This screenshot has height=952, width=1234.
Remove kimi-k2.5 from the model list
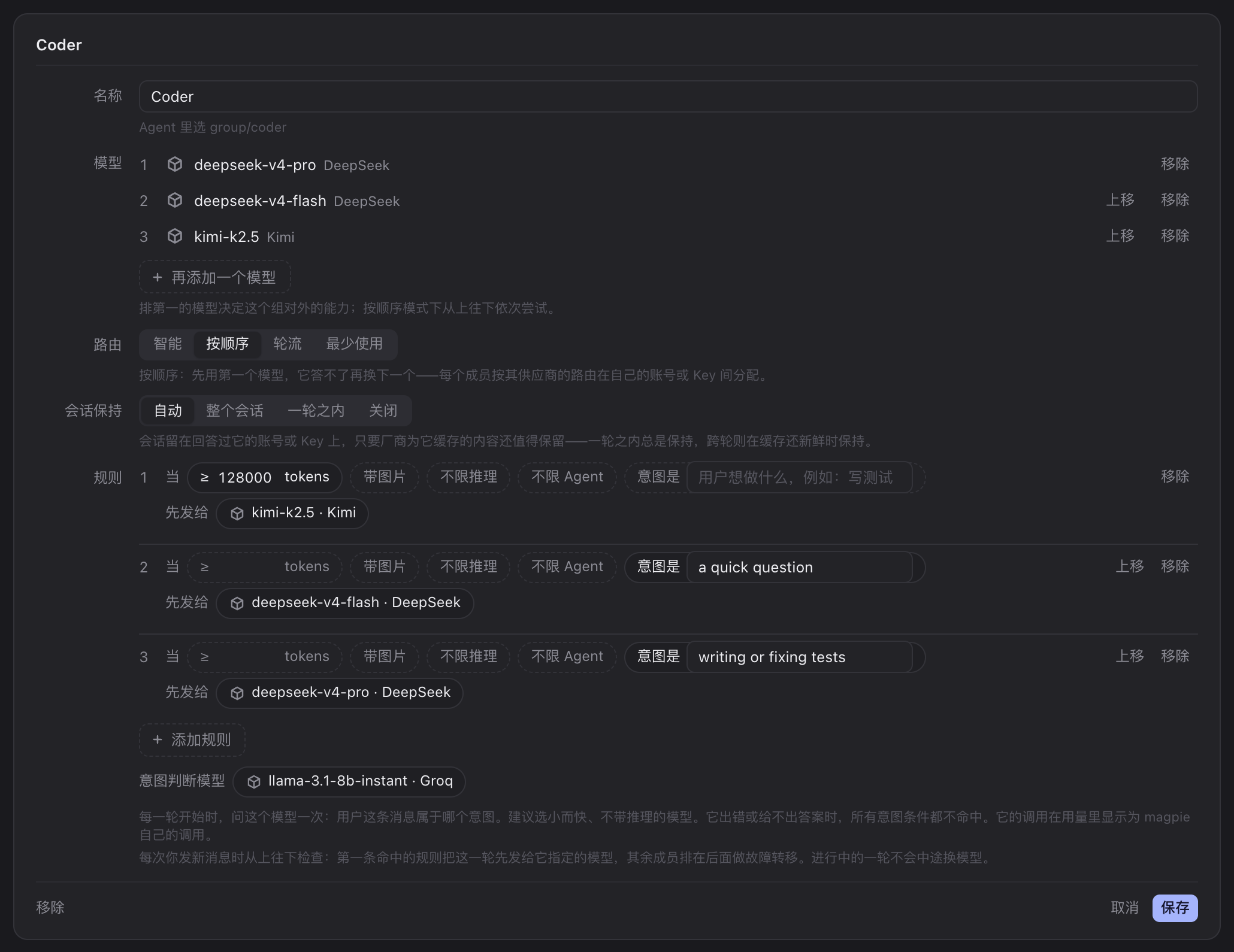(1175, 236)
